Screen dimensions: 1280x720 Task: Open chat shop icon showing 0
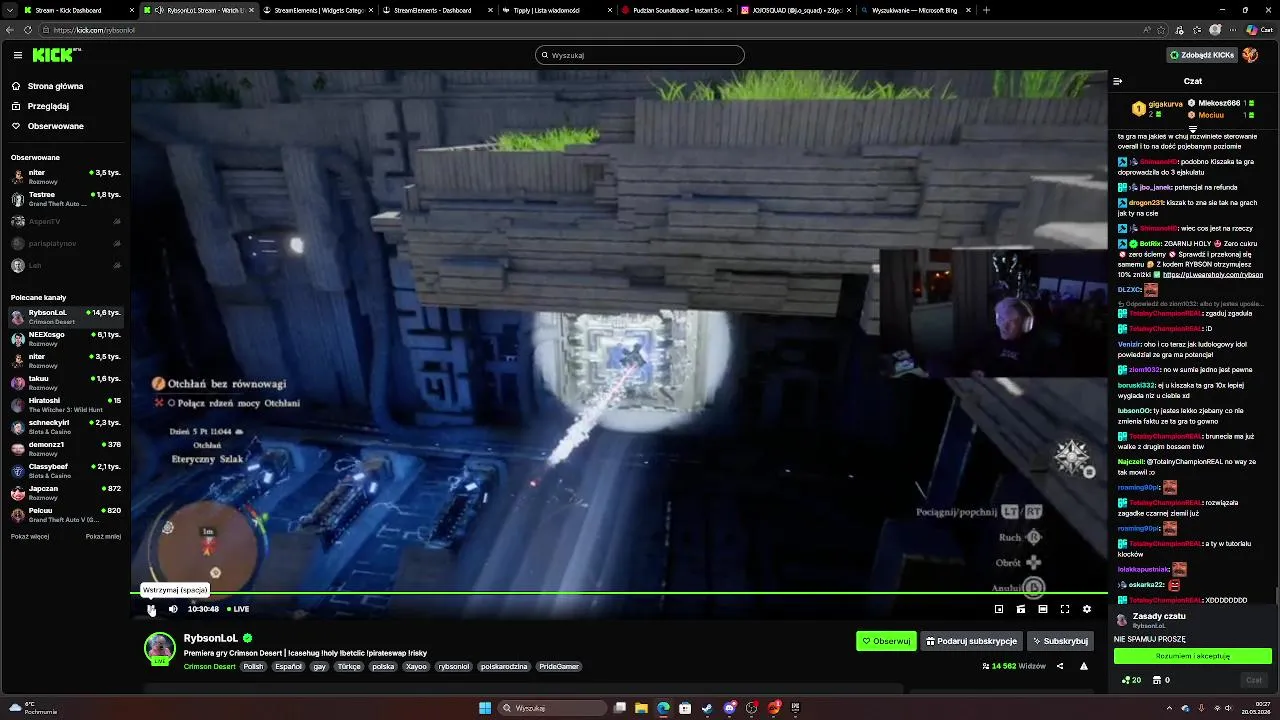tap(1162, 680)
